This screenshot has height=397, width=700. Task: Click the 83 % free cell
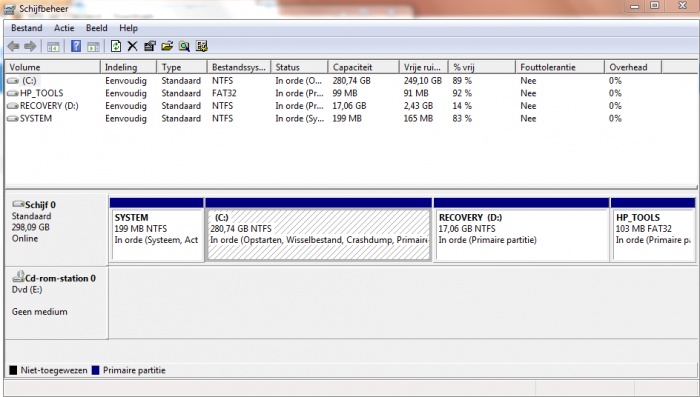coord(462,118)
